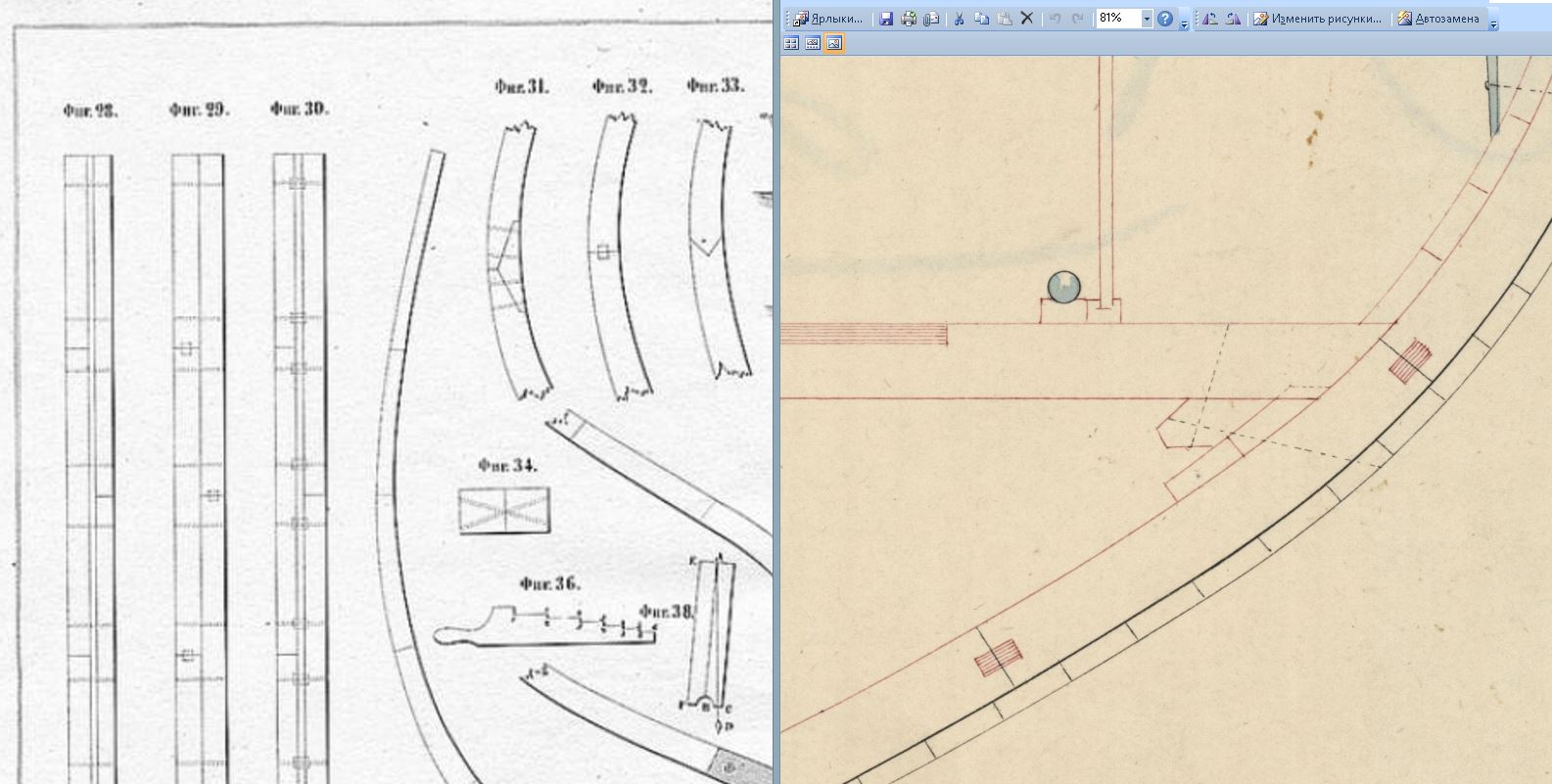Open Help with the question mark icon
Viewport: 1552px width, 784px height.
[x=1165, y=19]
